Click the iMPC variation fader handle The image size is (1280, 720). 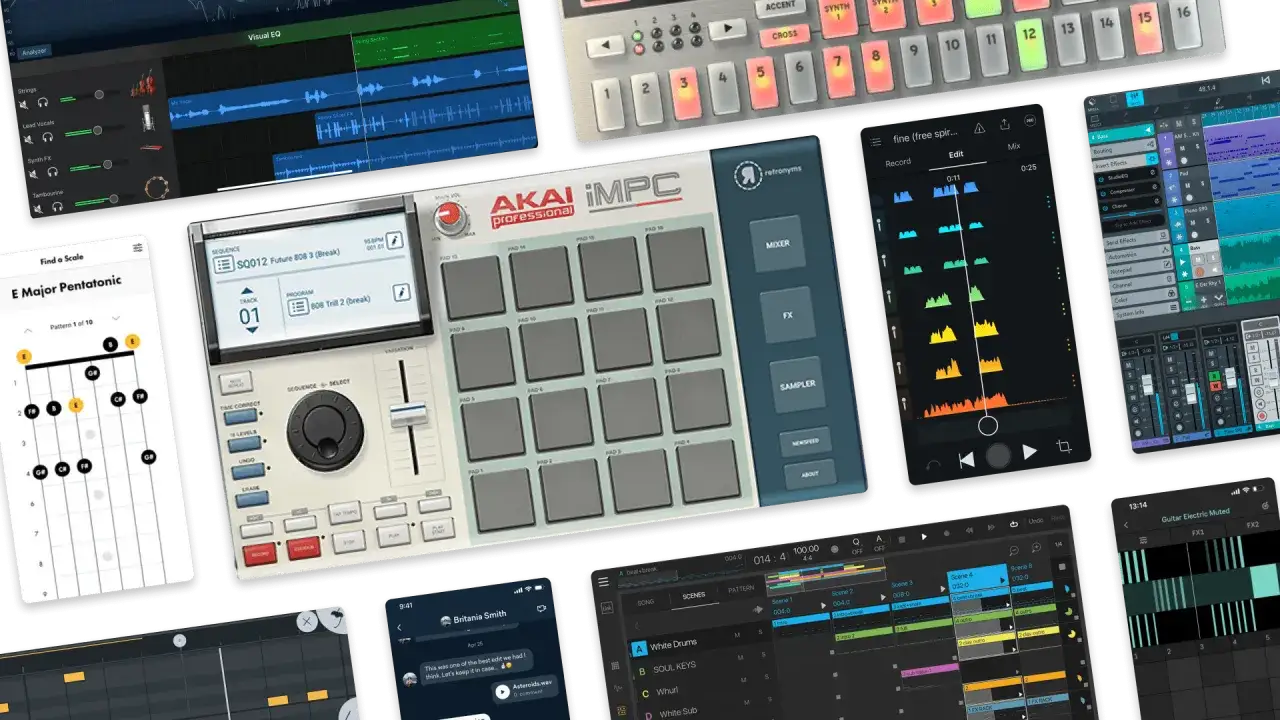(408, 414)
